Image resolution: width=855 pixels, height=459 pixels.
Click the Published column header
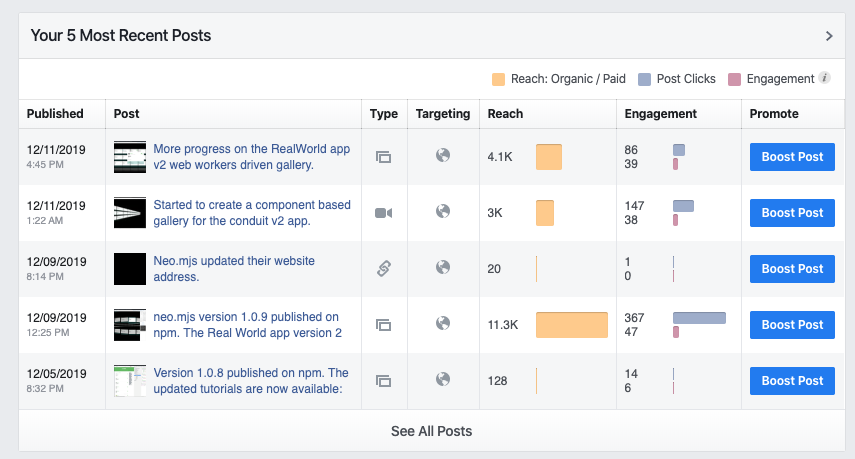(55, 114)
